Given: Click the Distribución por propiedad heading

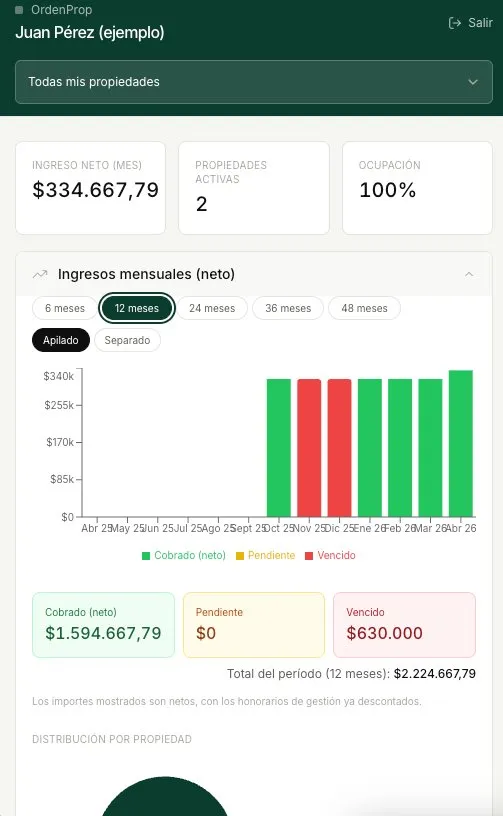Looking at the screenshot, I should click(112, 740).
